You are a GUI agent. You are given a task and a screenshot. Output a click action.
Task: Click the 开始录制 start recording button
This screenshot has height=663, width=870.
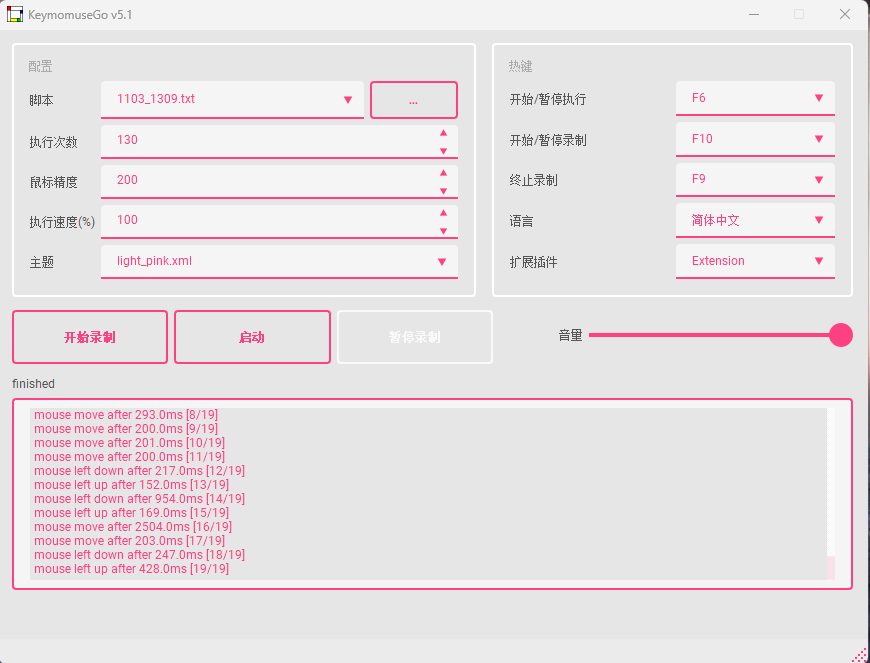point(90,337)
